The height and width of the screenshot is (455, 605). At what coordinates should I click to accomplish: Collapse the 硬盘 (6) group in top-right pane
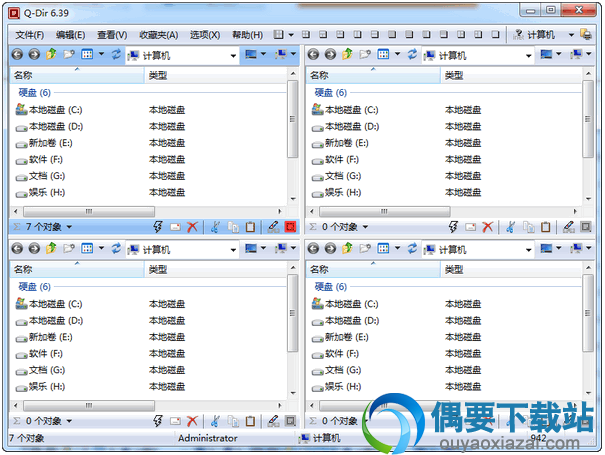[x=331, y=93]
